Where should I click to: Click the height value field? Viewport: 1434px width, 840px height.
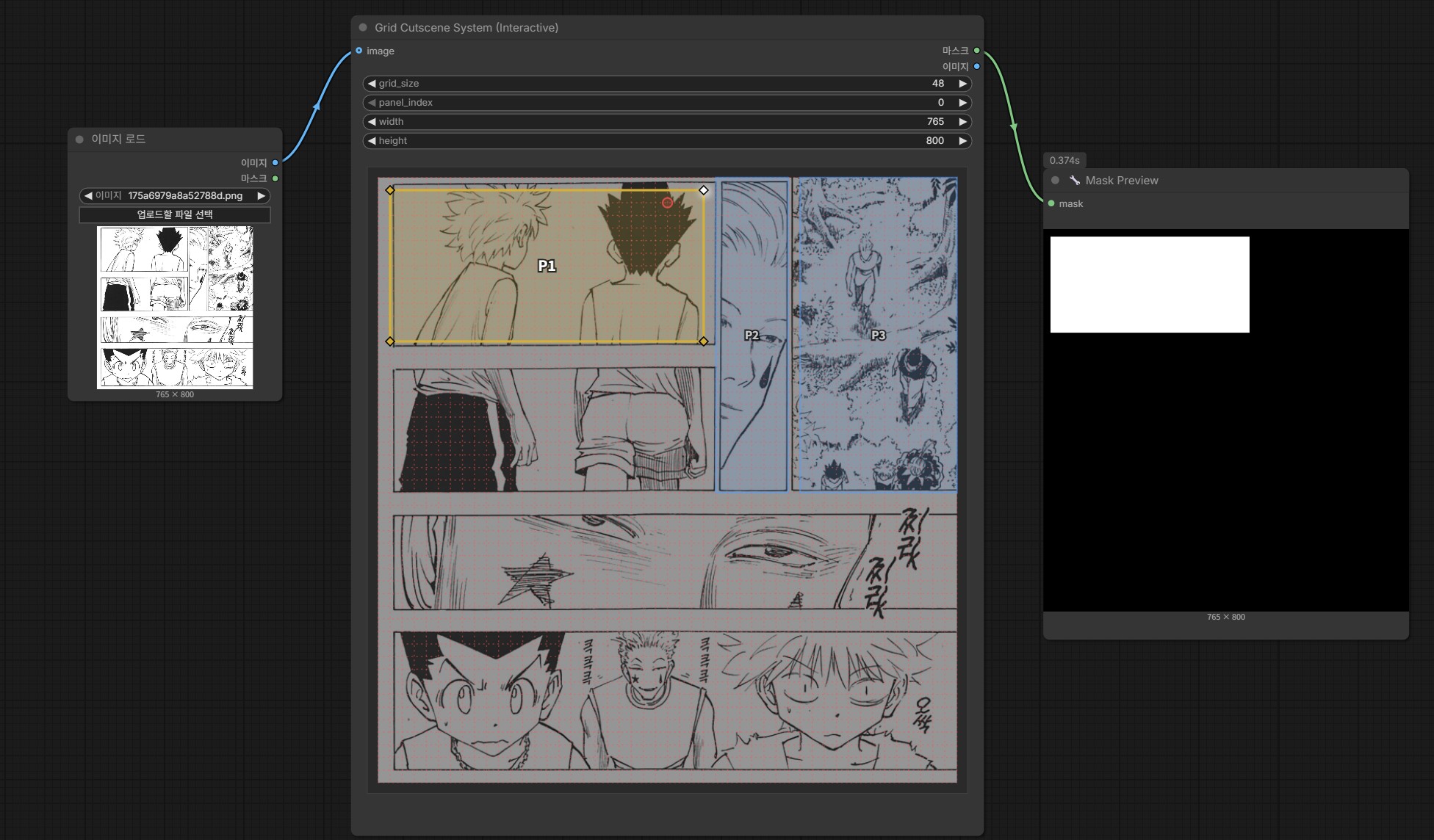667,141
